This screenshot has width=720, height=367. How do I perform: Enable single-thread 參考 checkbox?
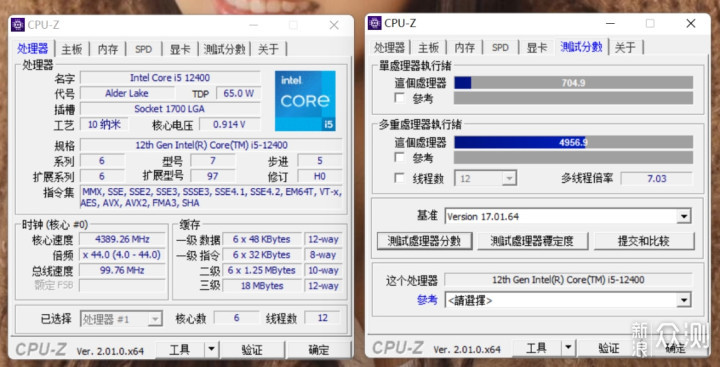400,98
